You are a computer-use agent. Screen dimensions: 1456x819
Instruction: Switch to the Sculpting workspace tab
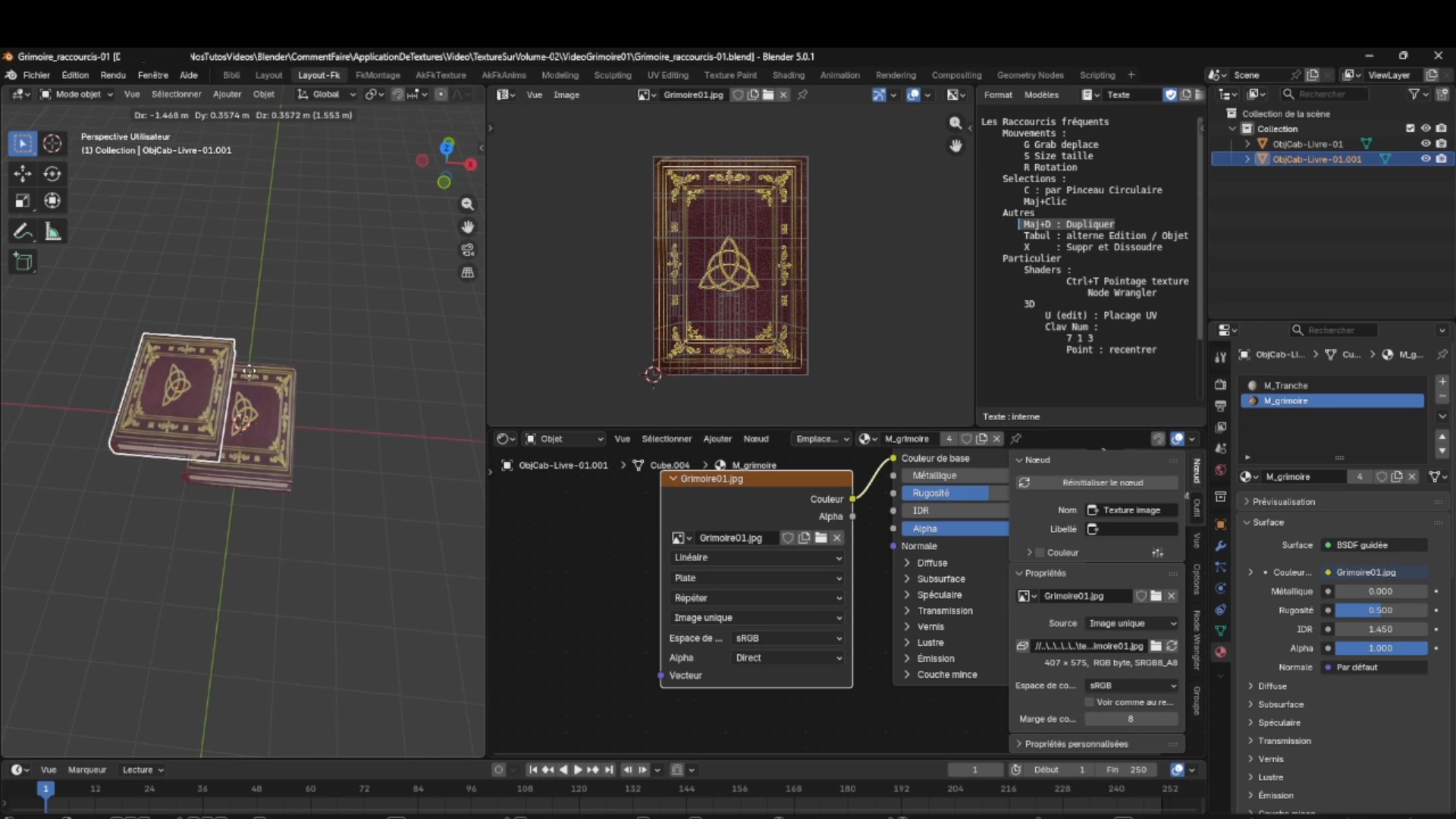click(x=612, y=75)
